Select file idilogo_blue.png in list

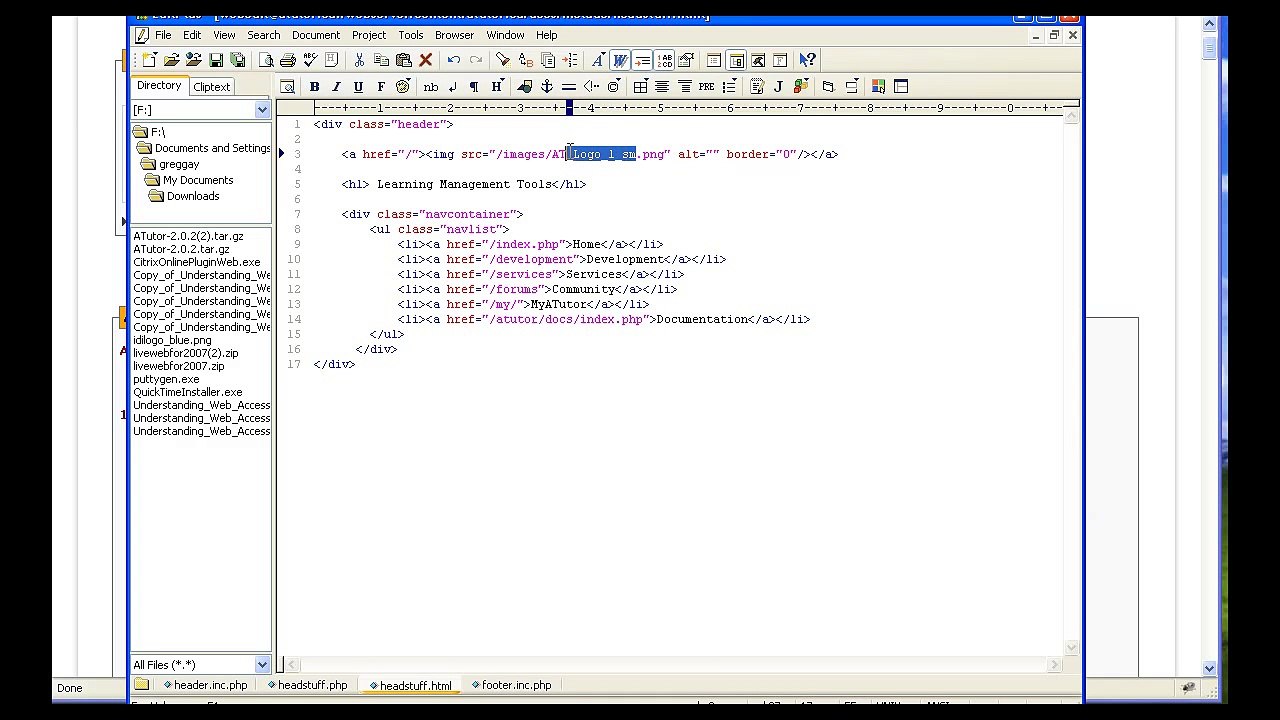(x=172, y=340)
